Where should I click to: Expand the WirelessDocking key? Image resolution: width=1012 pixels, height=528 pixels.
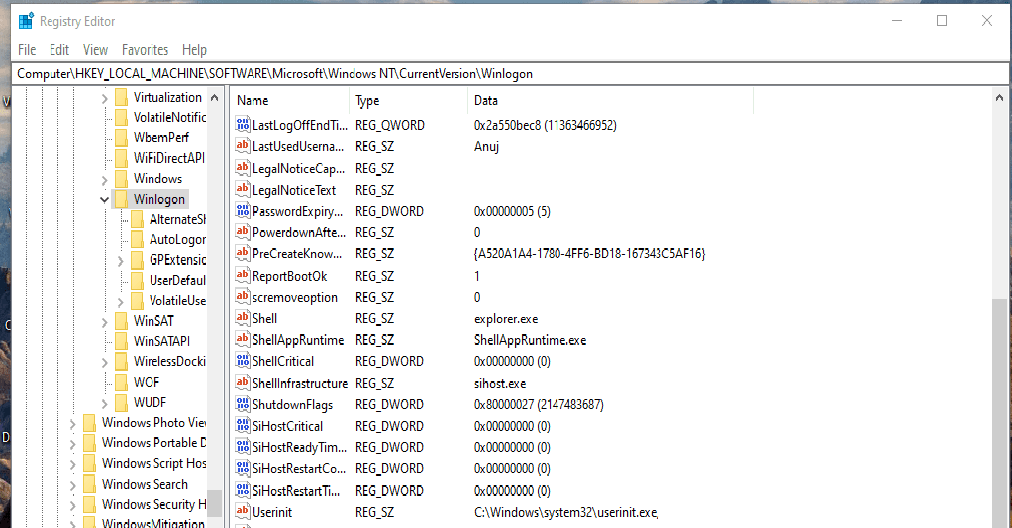(105, 363)
